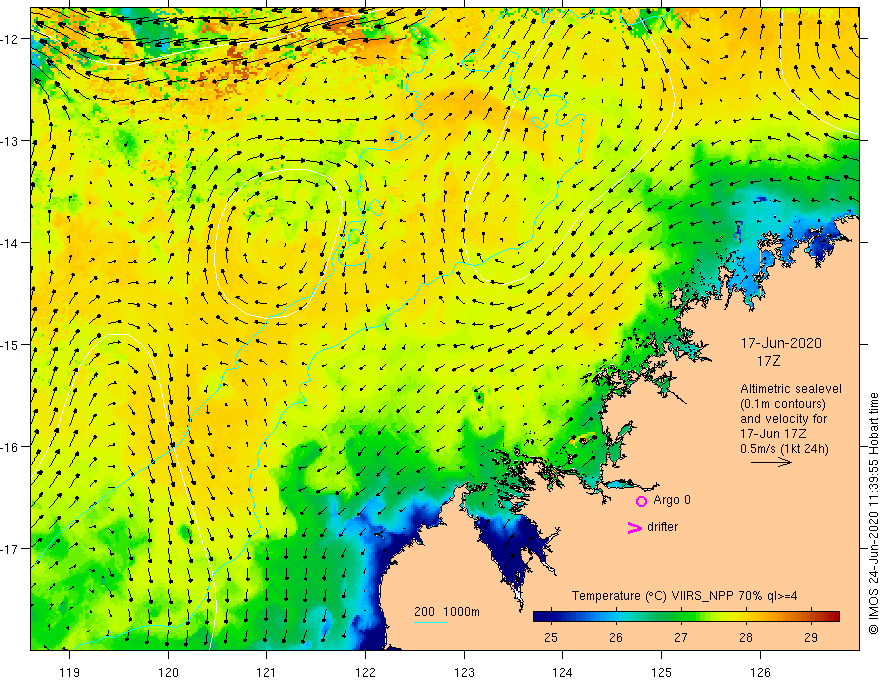This screenshot has width=880, height=680.
Task: Click latitude axis label '-14'
Action: 10,243
